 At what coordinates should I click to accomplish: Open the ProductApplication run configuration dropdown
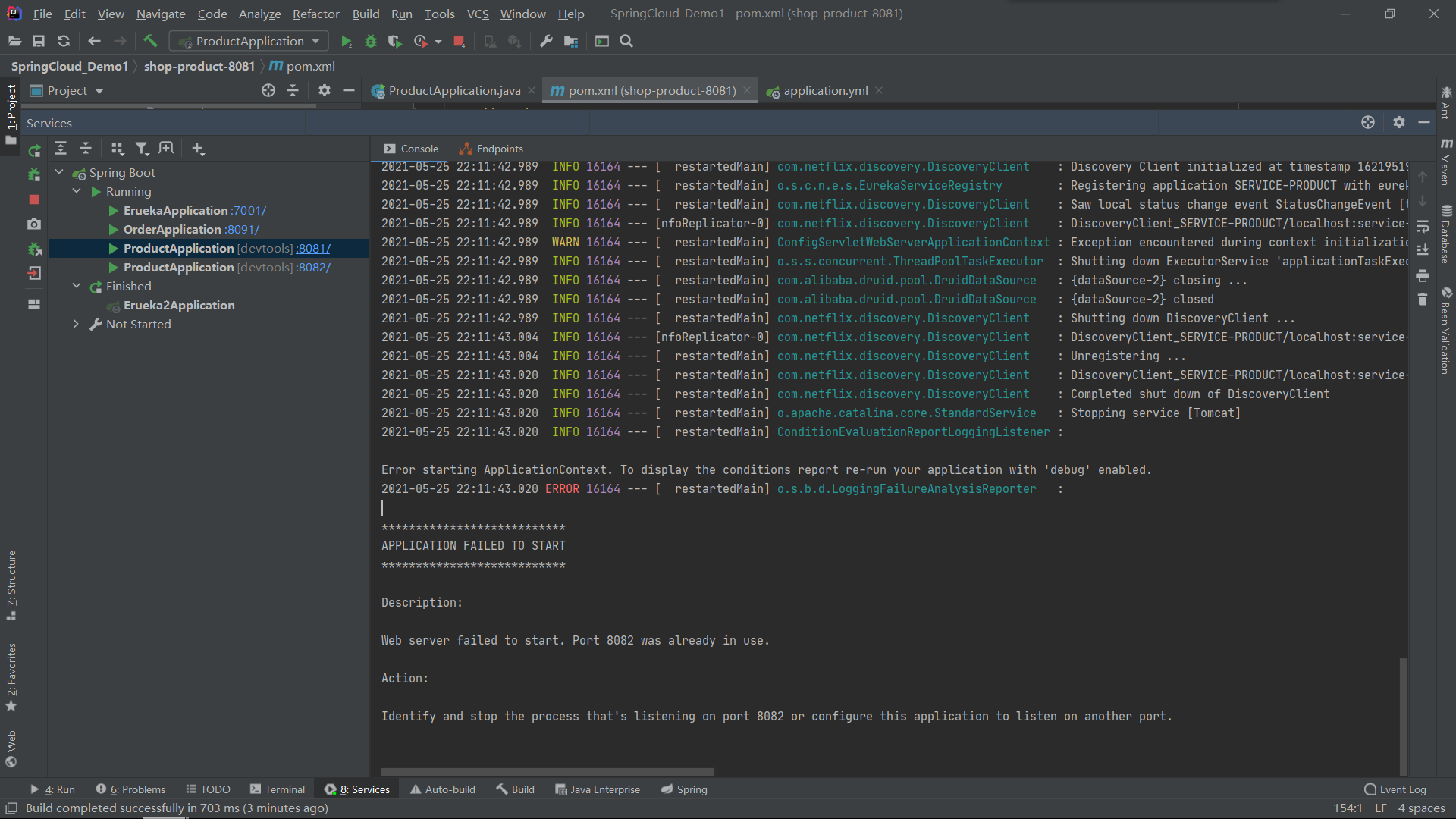(x=249, y=41)
